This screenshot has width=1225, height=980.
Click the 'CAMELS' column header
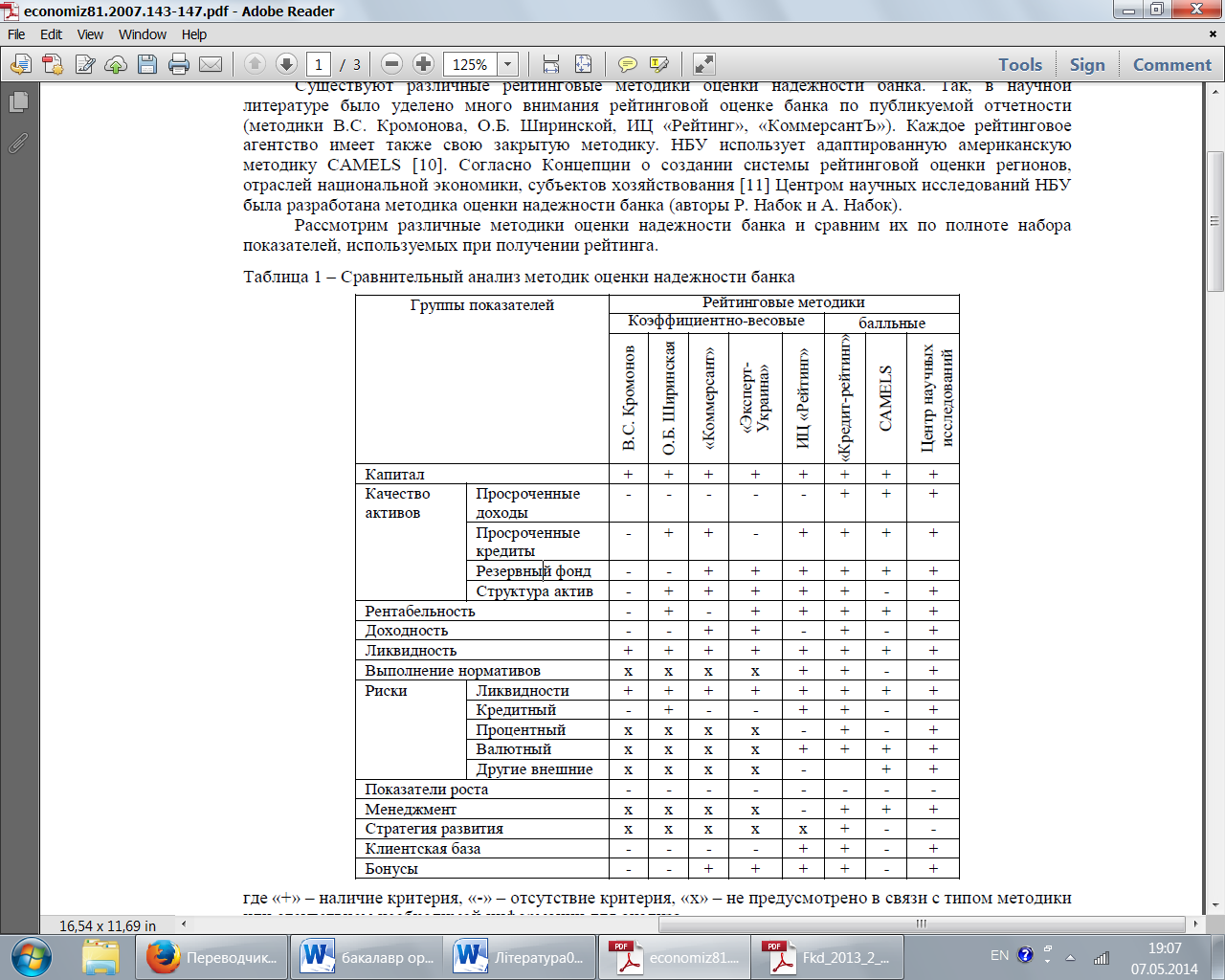pyautogui.click(x=885, y=399)
